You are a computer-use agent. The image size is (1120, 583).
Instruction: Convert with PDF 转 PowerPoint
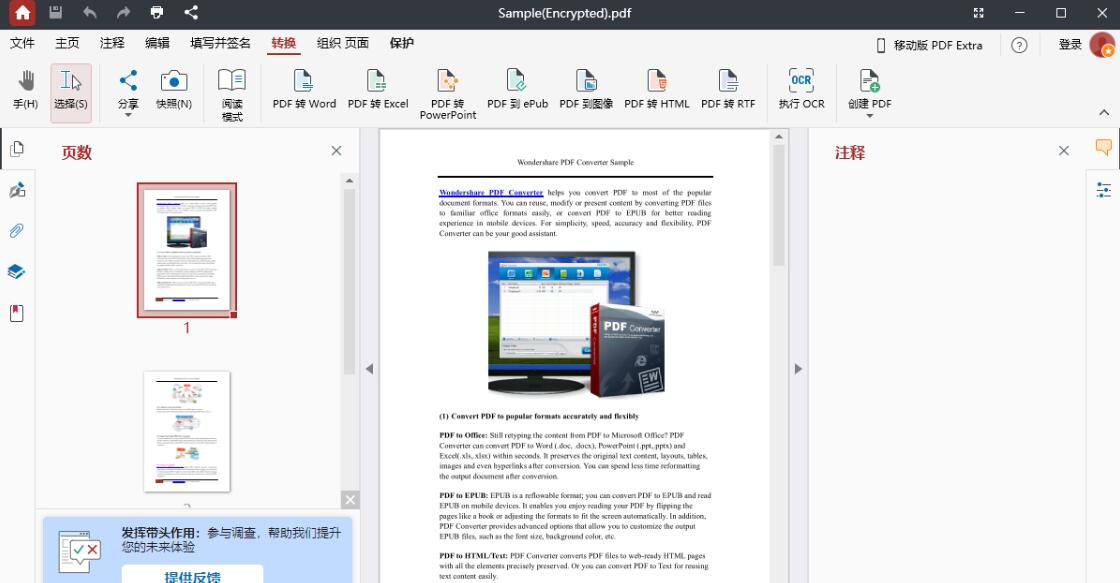[448, 94]
